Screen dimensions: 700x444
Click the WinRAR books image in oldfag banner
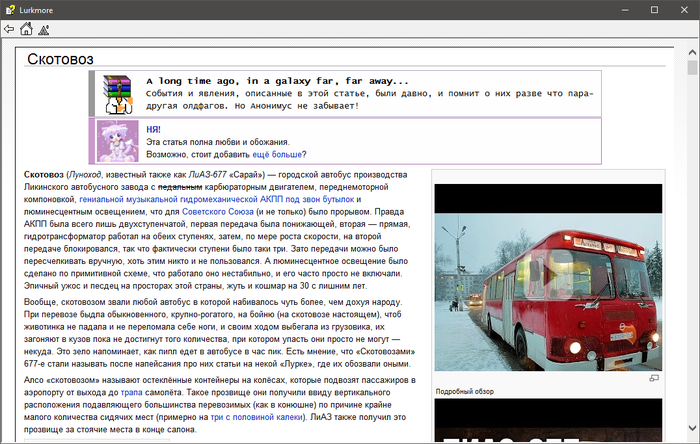click(117, 93)
